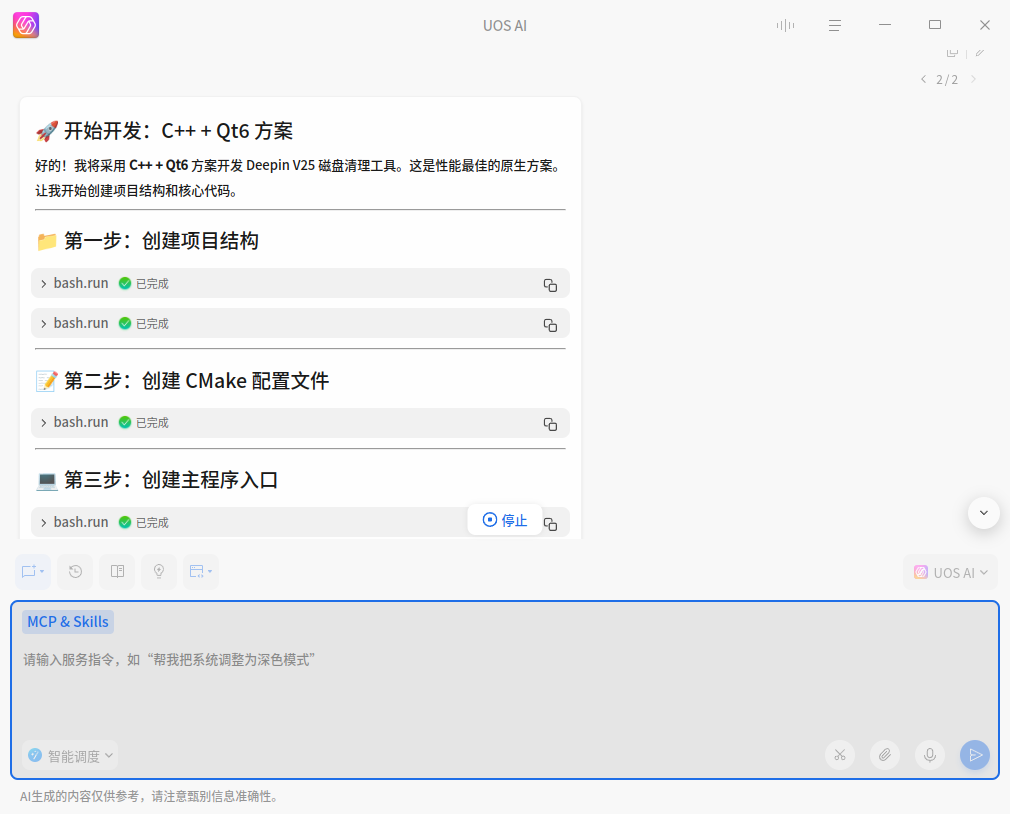Screen dimensions: 1010x814
Task: Open a new chat conversation
Action: 32,571
